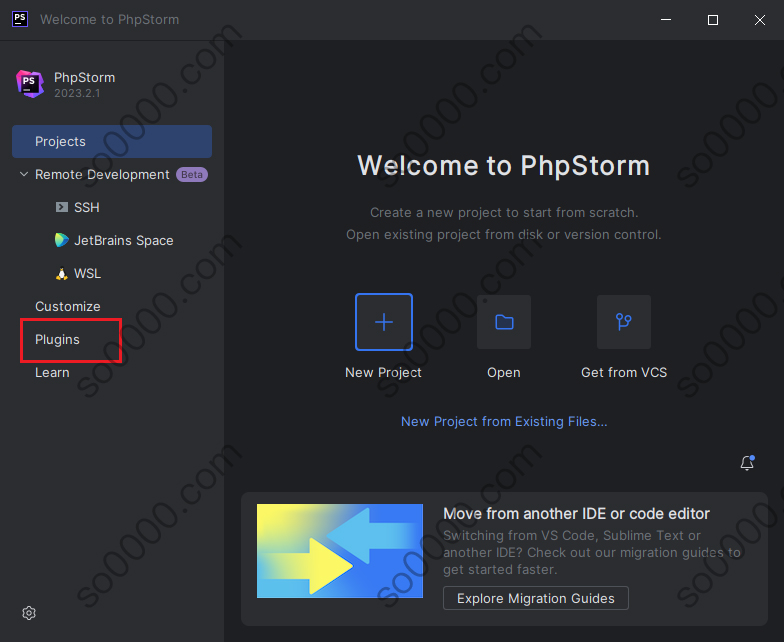This screenshot has width=784, height=642.
Task: Click the Open folder icon
Action: tap(504, 322)
